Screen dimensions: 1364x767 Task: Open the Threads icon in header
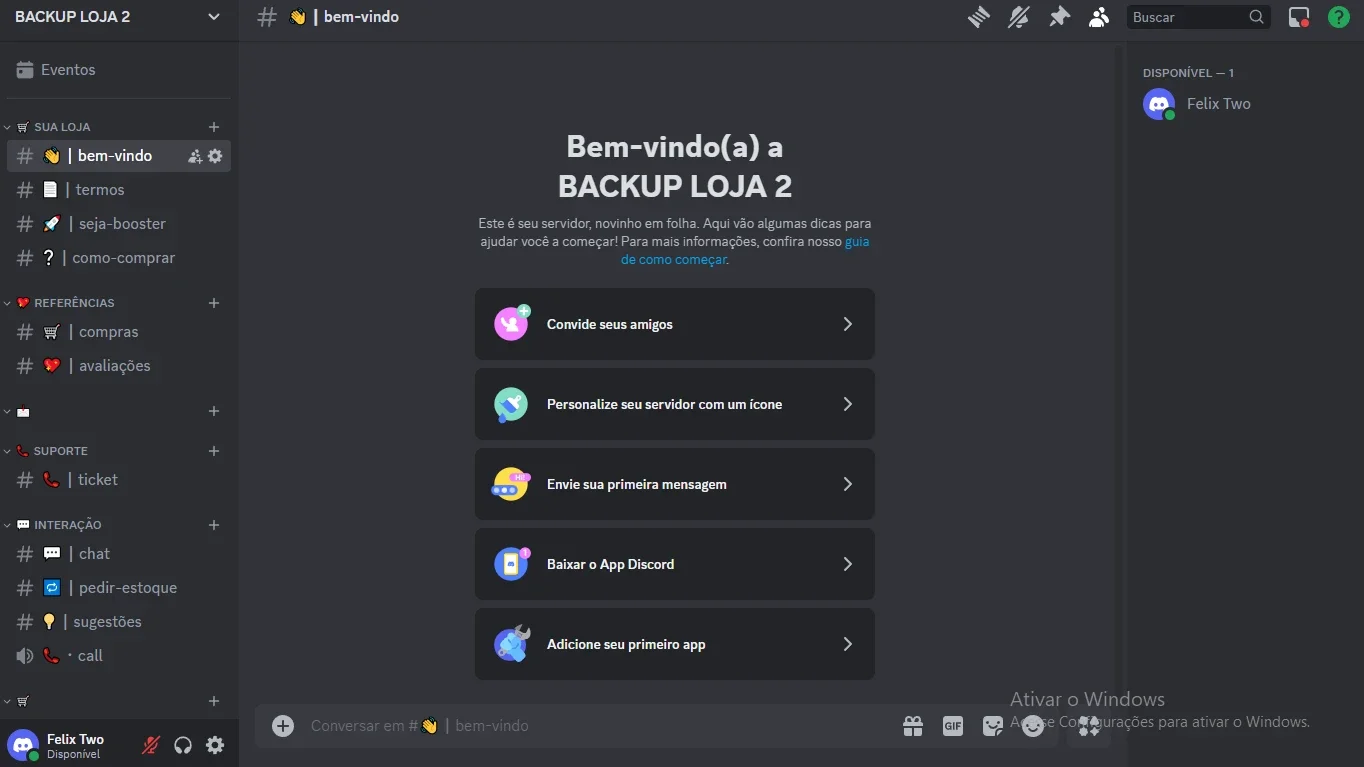(978, 17)
